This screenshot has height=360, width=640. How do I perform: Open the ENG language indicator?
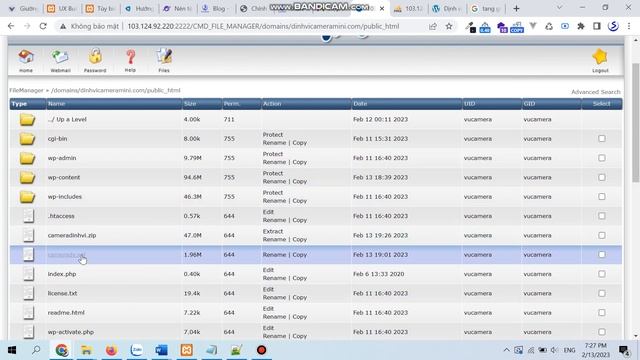(569, 350)
